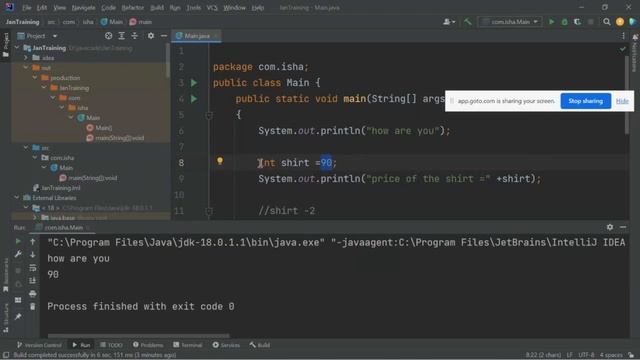Open Version Control tool window button

coord(39,345)
